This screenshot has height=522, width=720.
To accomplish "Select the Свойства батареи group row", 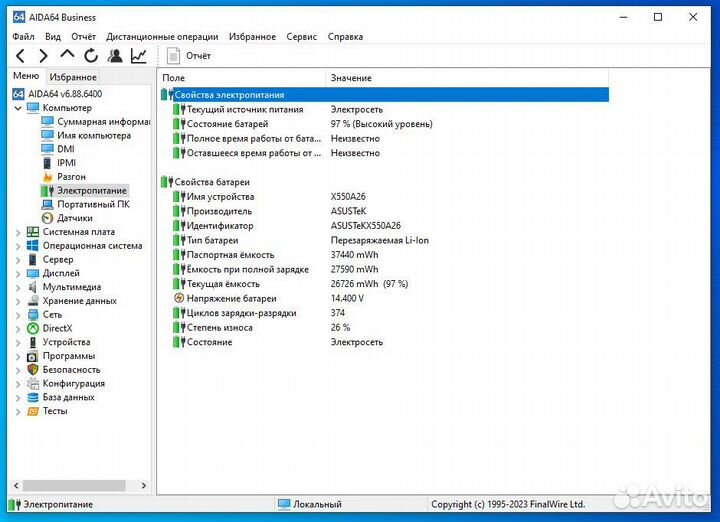I will pos(205,182).
